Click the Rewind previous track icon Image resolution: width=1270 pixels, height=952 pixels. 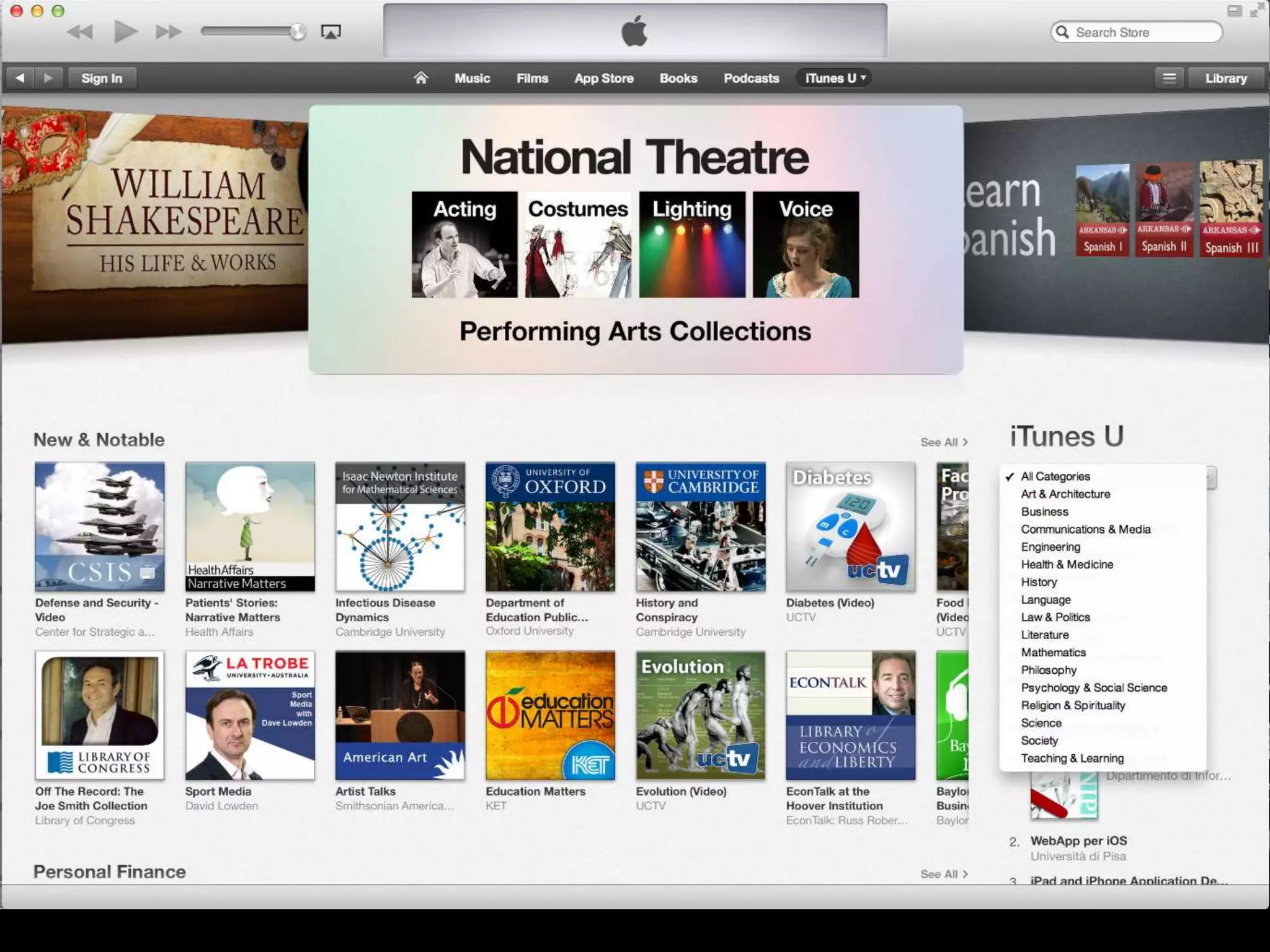(x=80, y=32)
